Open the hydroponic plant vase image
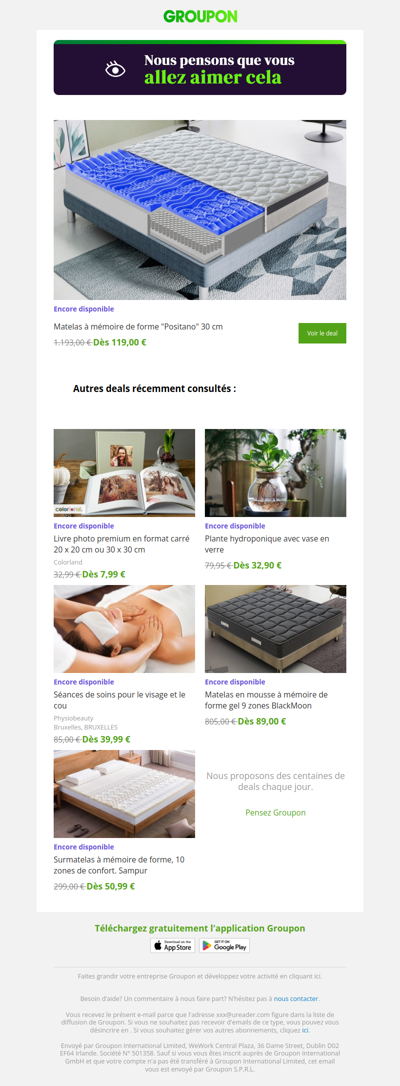The image size is (400, 1086). pyautogui.click(x=275, y=472)
